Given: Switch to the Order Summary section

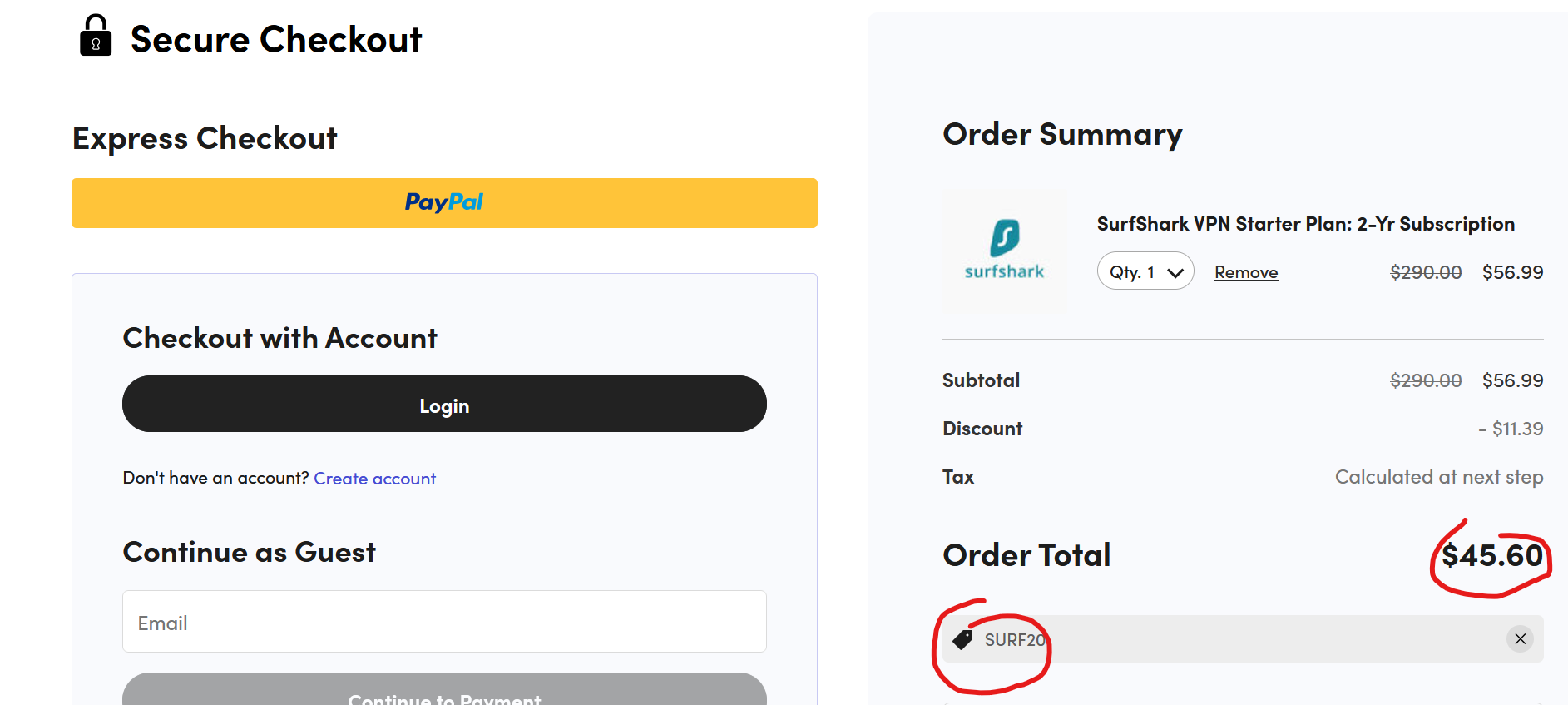Looking at the screenshot, I should click(x=1062, y=134).
